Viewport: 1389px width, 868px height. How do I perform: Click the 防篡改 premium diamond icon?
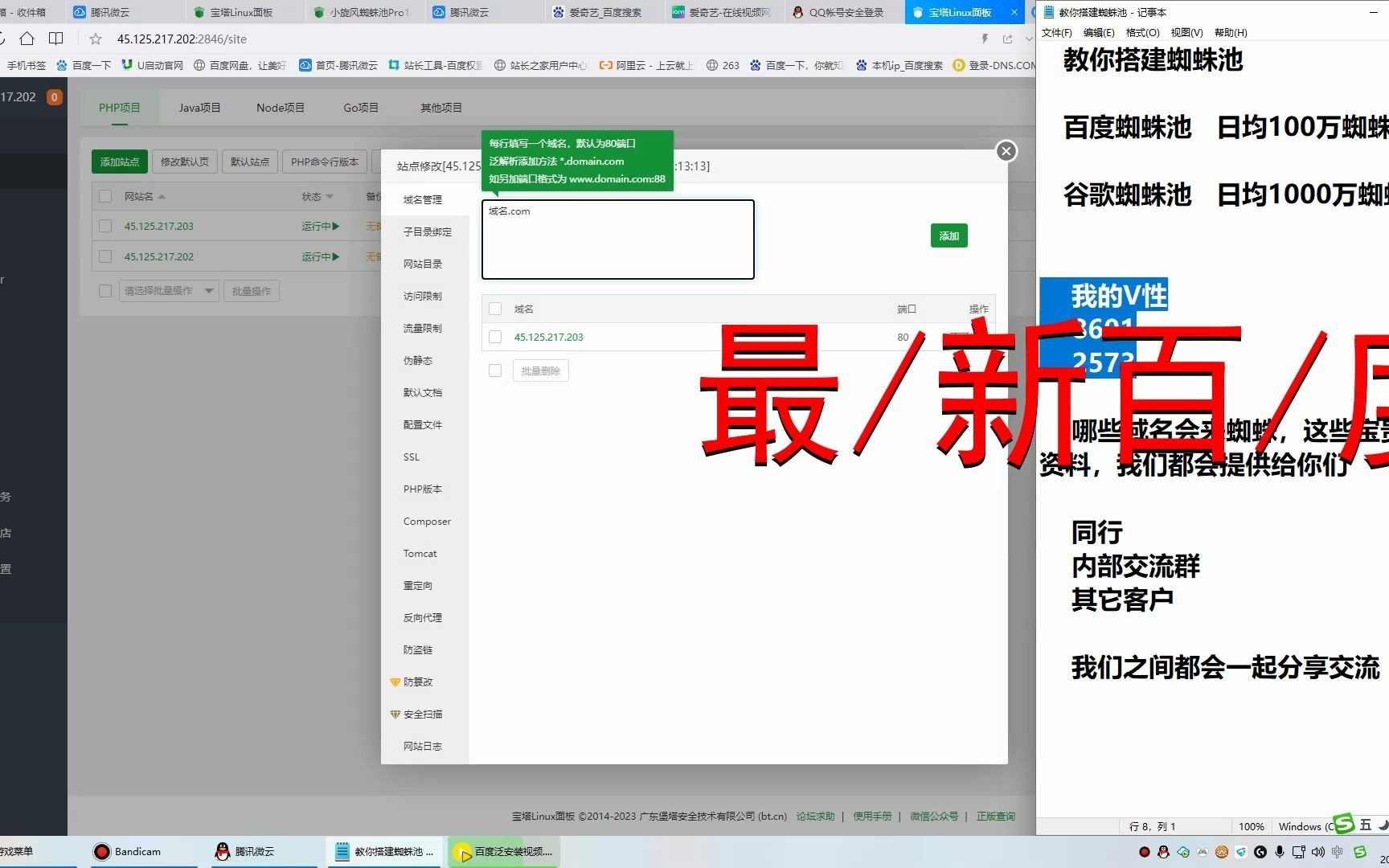[x=395, y=682]
